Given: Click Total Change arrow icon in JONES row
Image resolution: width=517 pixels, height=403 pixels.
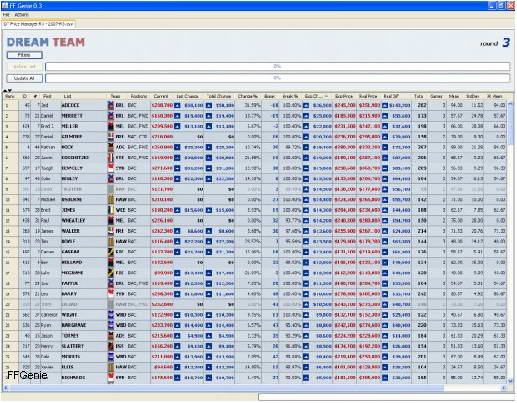Looking at the screenshot, I should click(209, 210).
